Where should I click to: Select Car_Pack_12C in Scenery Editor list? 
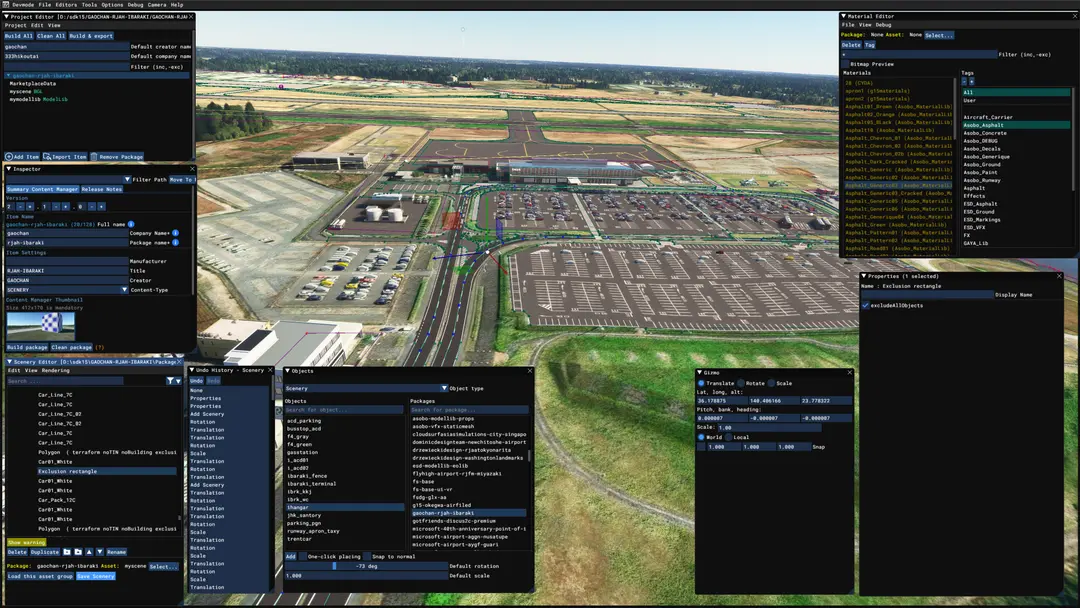pyautogui.click(x=56, y=500)
